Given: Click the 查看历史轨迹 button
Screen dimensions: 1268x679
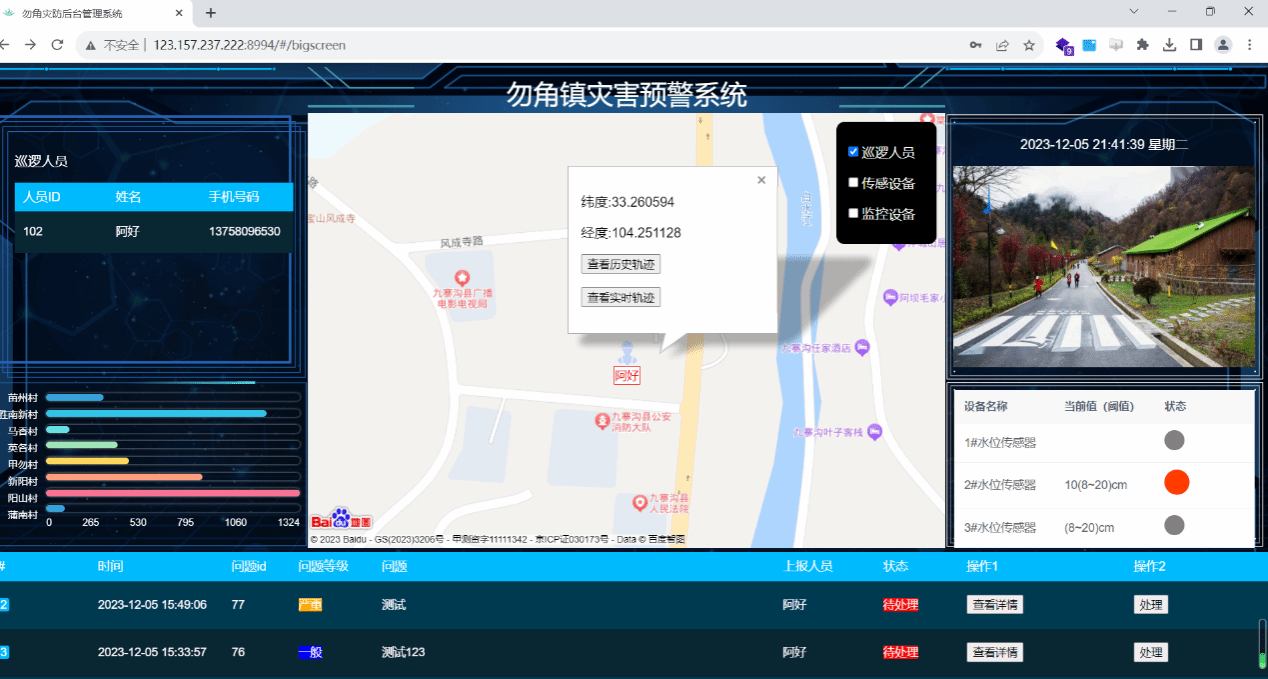Looking at the screenshot, I should point(620,264).
